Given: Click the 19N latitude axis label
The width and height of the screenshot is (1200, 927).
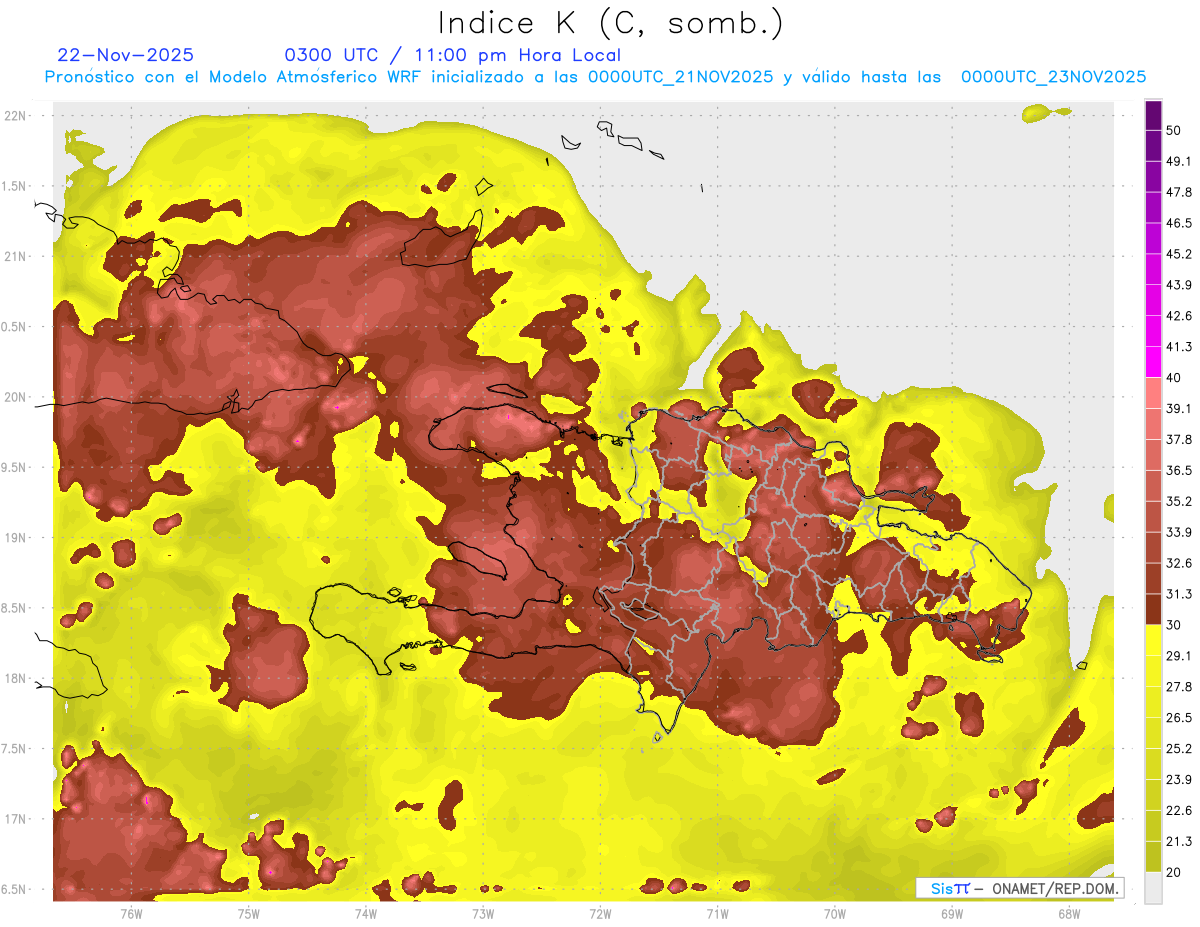Looking at the screenshot, I should [x=15, y=538].
